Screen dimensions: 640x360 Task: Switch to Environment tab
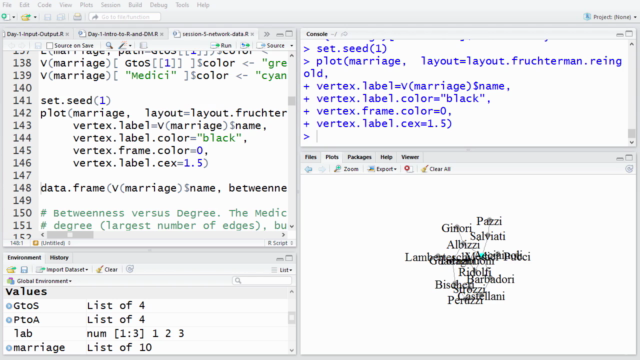pos(24,258)
